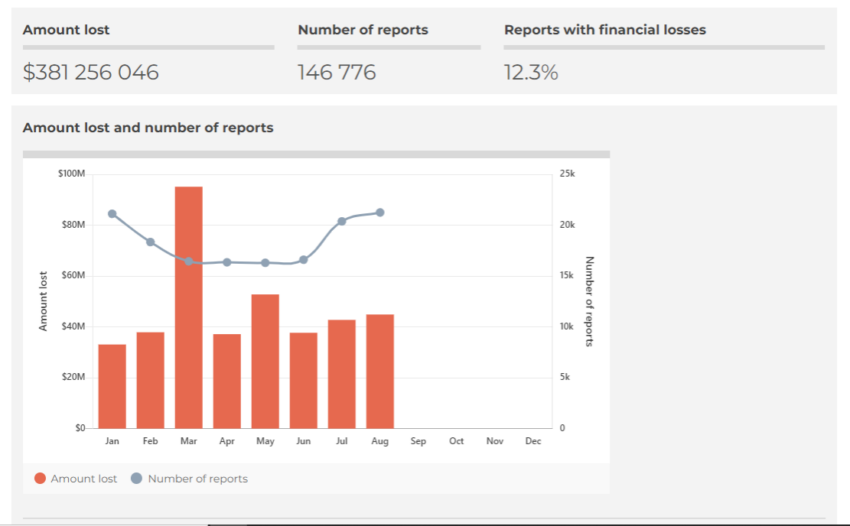Select the July amount lost bar
Viewport: 850px width, 526px height.
click(x=342, y=374)
